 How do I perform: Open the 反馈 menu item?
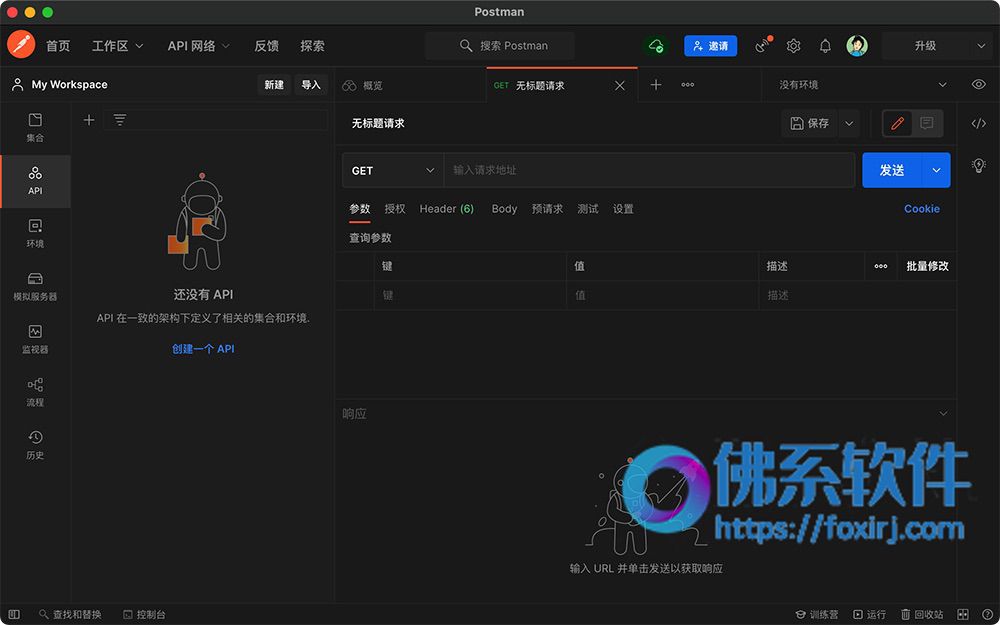pos(267,46)
